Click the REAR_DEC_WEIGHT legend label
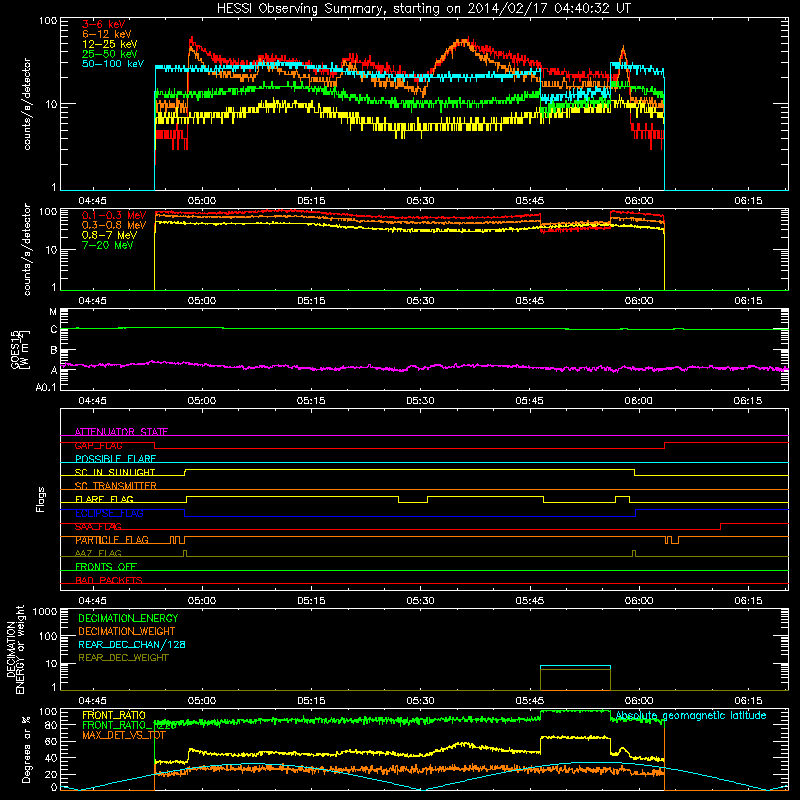The width and height of the screenshot is (800, 800). tap(123, 658)
